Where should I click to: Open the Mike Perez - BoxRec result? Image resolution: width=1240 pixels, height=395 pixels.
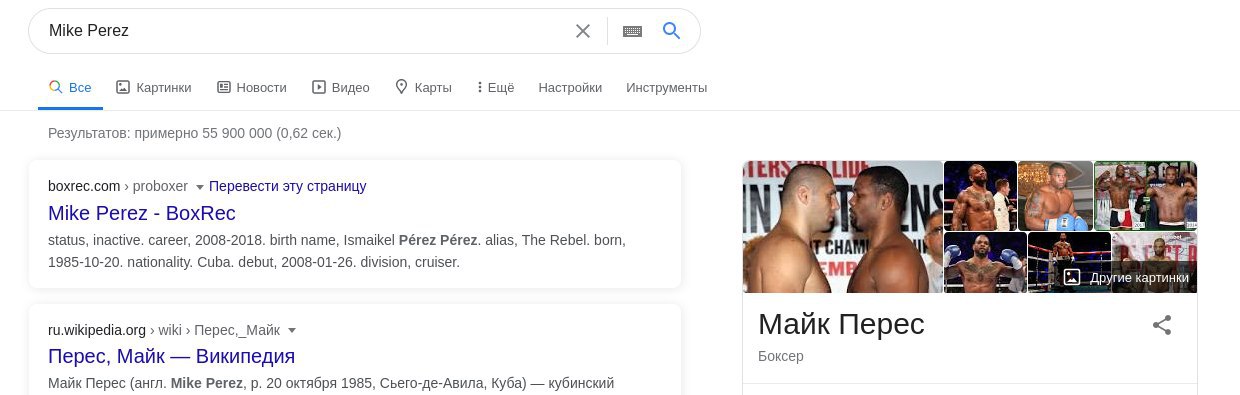tap(142, 213)
